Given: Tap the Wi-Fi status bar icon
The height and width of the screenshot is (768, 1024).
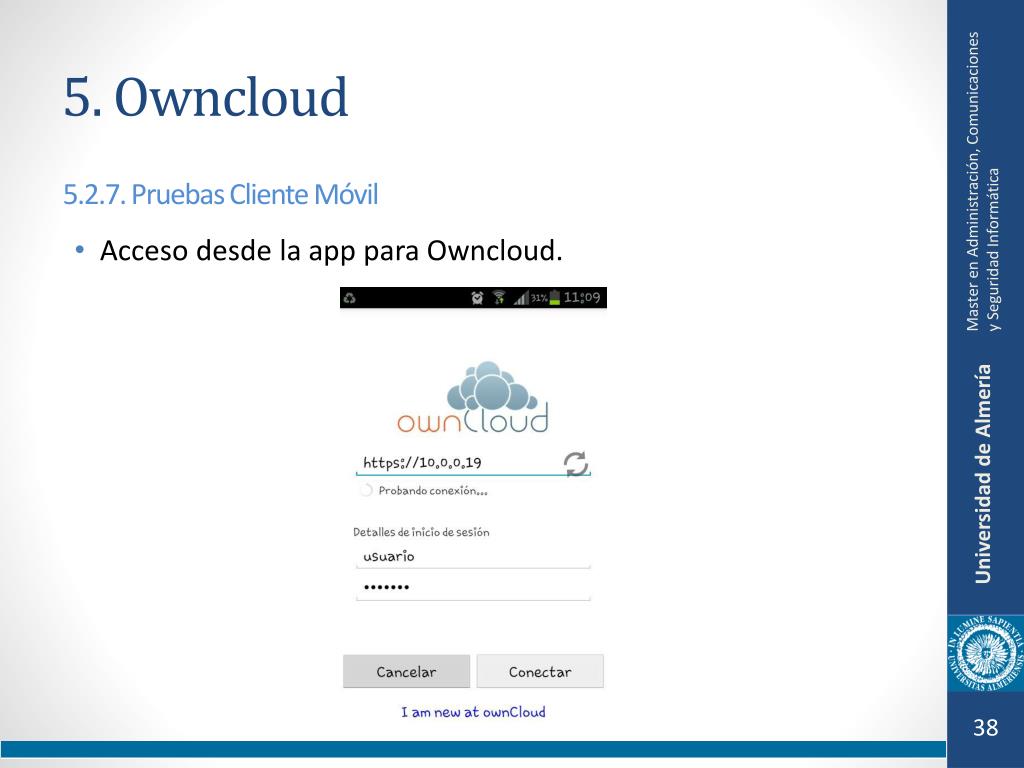Looking at the screenshot, I should point(499,298).
